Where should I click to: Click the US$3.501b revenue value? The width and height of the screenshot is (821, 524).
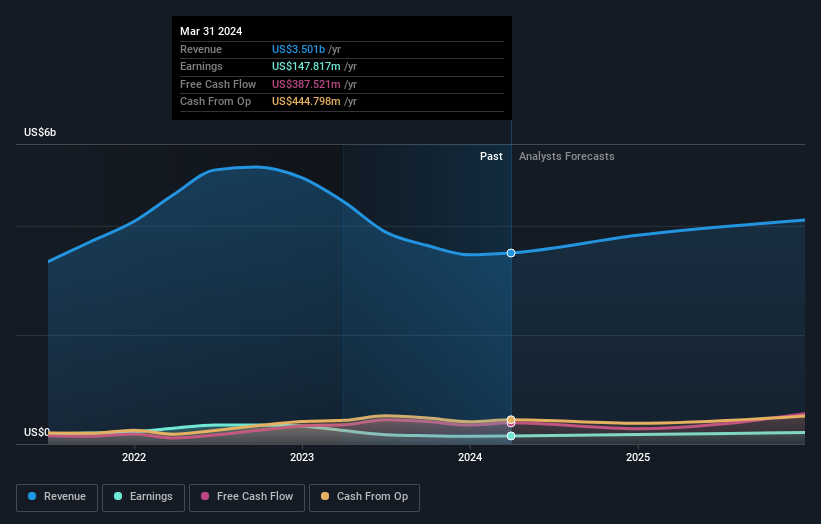coord(298,49)
